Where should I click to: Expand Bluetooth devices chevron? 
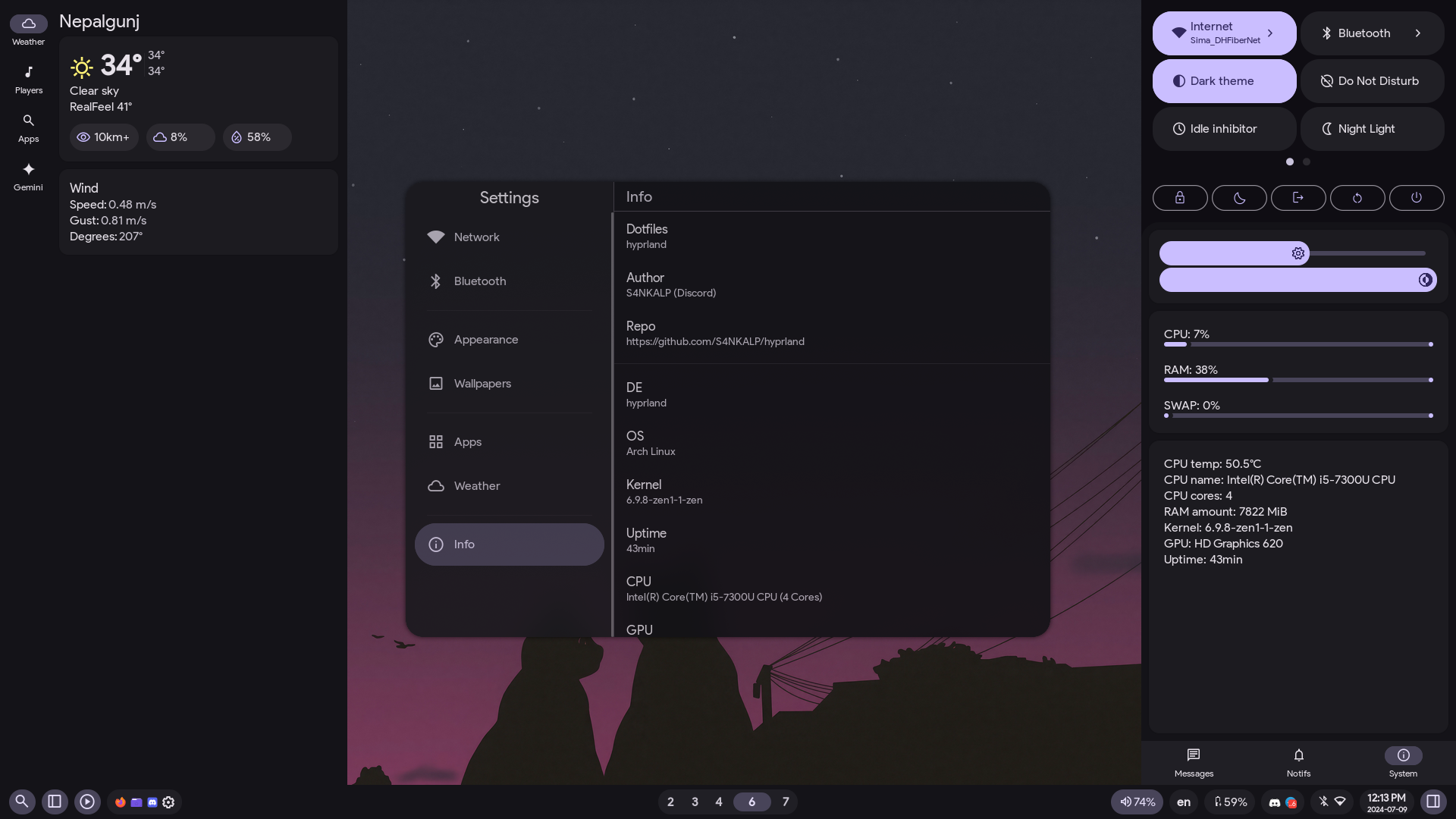pos(1417,33)
